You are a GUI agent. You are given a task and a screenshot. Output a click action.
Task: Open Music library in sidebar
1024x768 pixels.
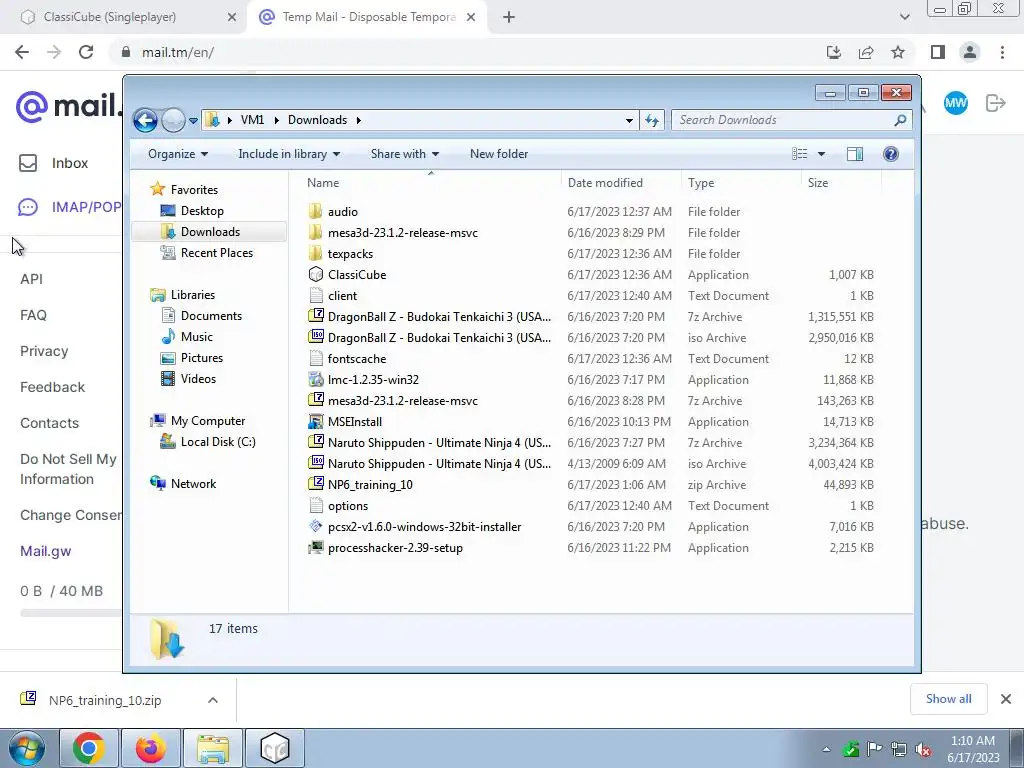(x=196, y=336)
